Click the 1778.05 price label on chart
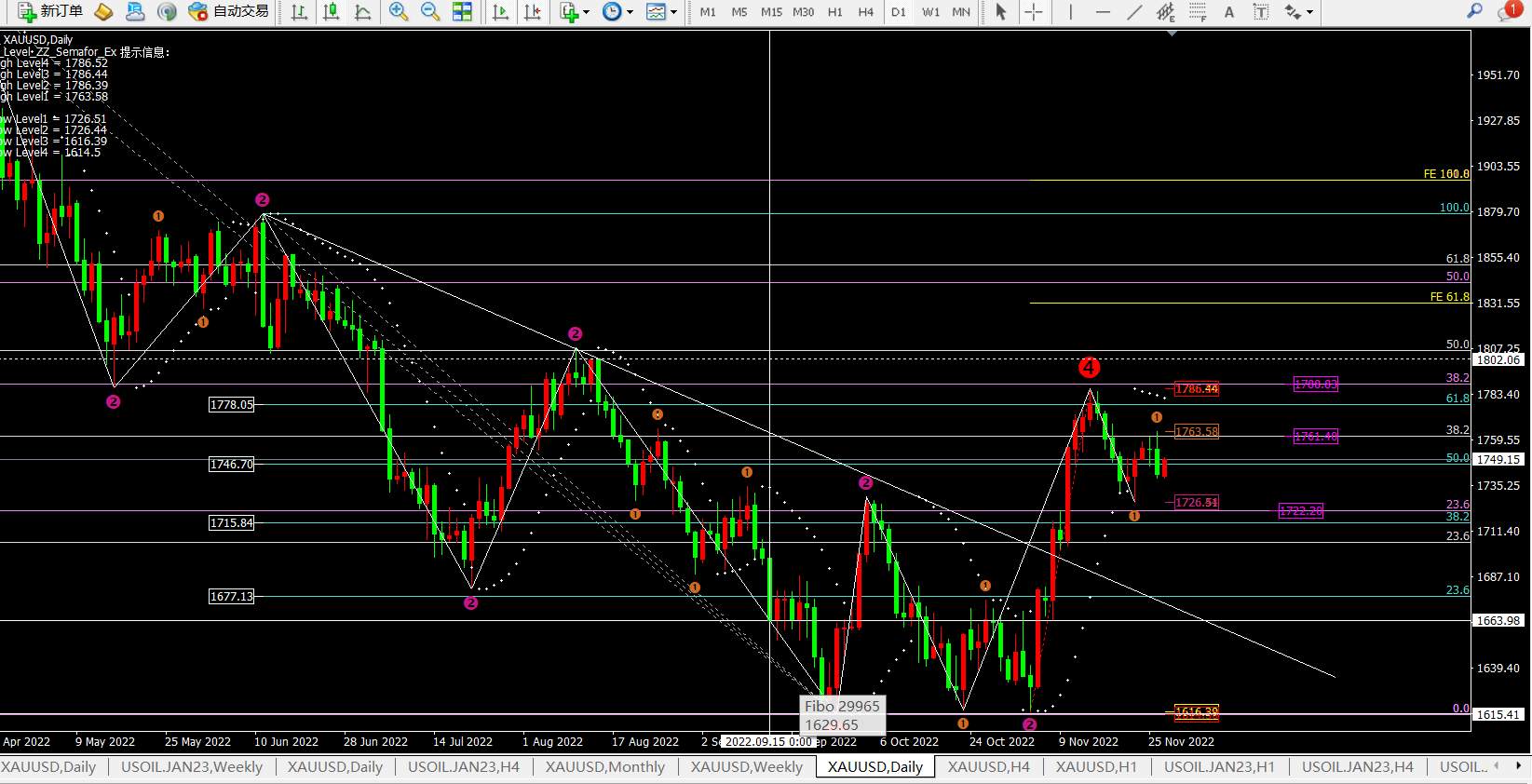The height and width of the screenshot is (784, 1532). click(232, 405)
